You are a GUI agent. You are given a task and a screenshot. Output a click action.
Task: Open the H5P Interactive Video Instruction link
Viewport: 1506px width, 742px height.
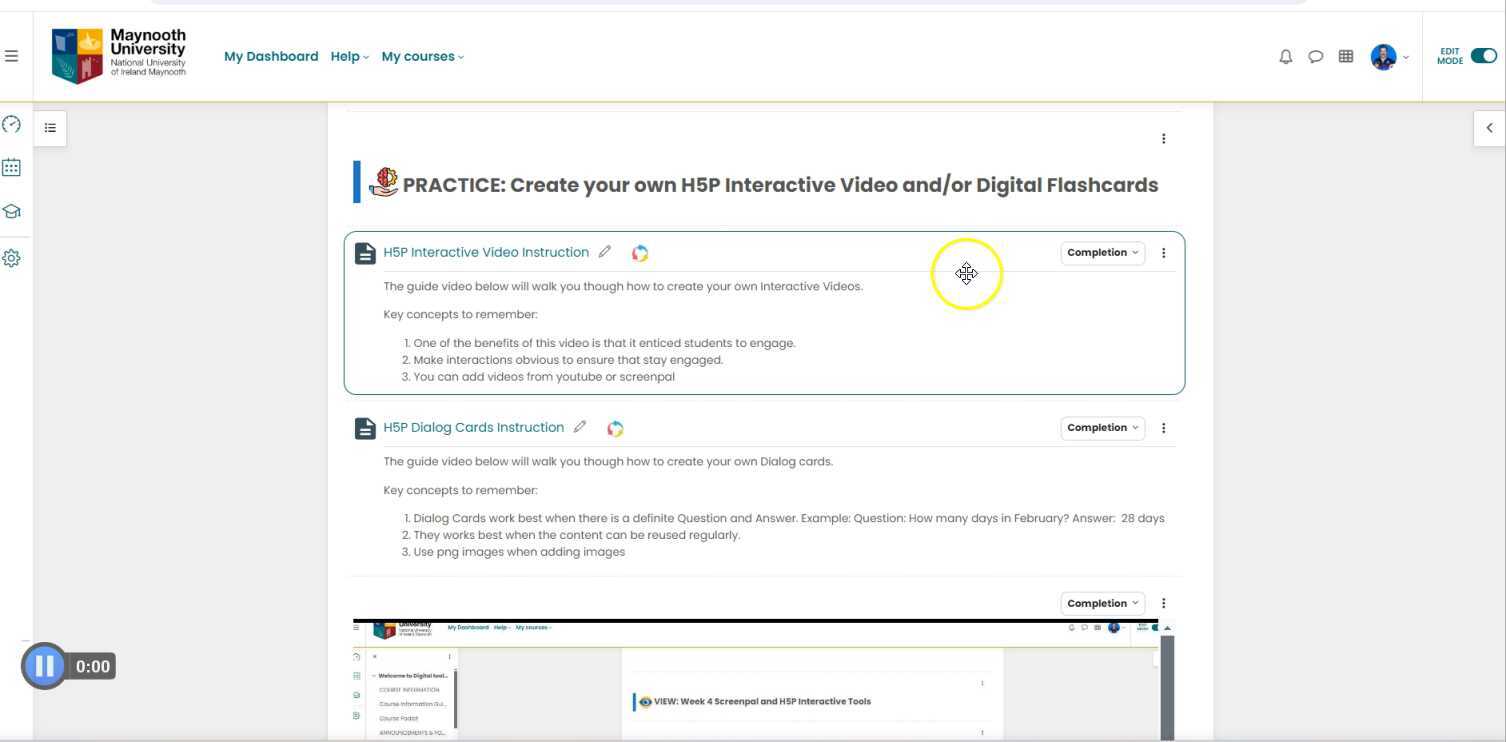click(x=486, y=252)
